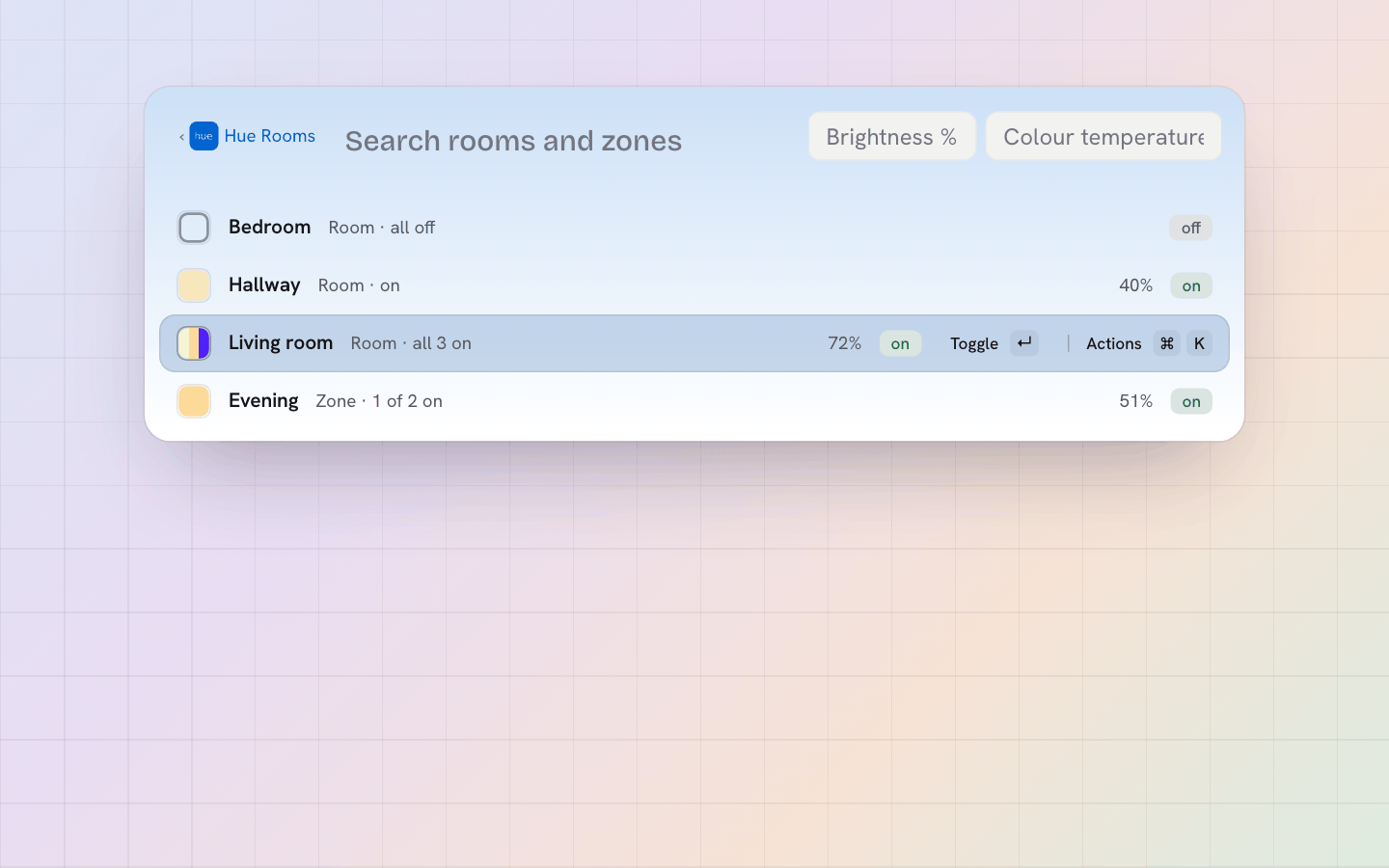Click the Living room colour swatch
This screenshot has height=868, width=1389.
point(194,343)
